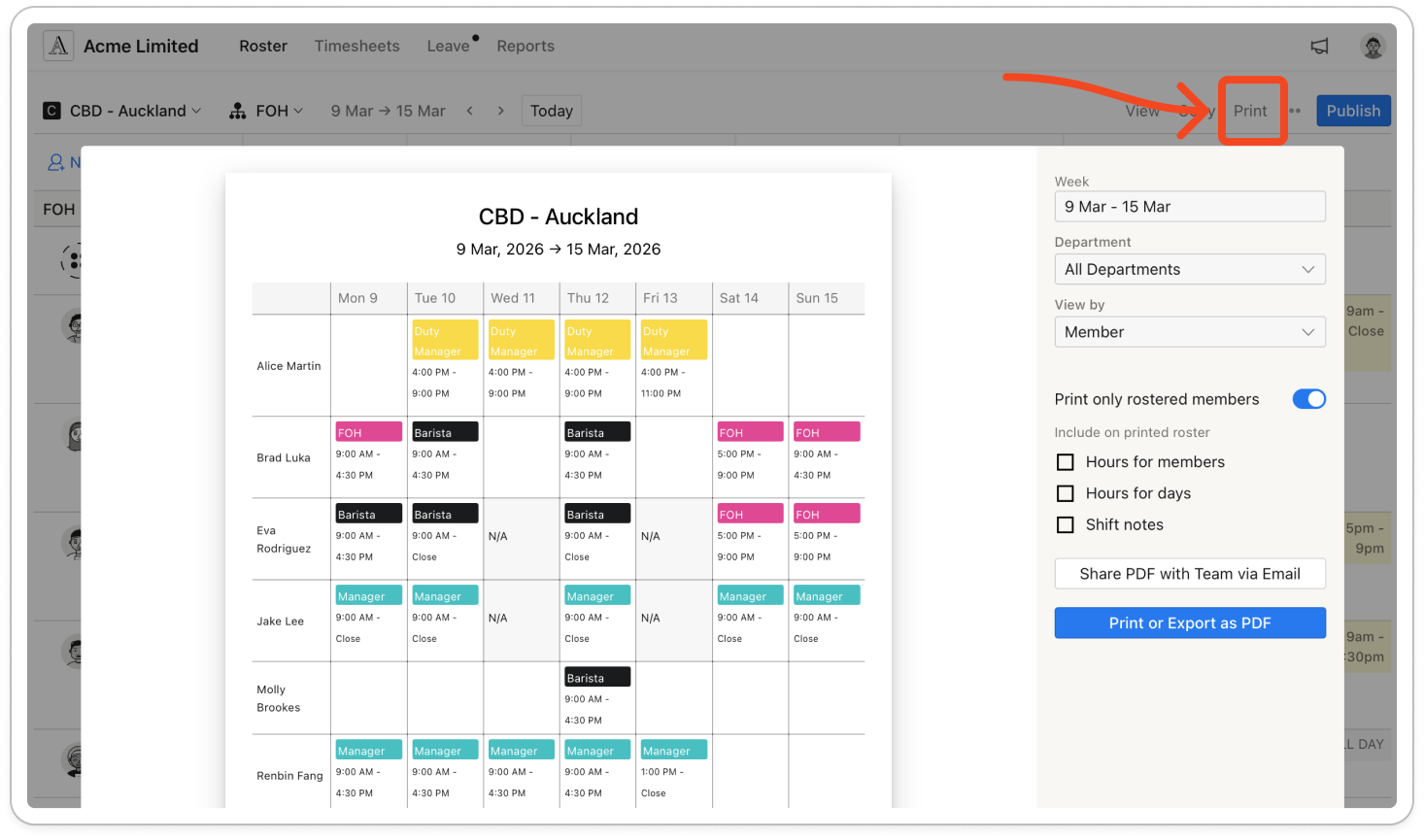The width and height of the screenshot is (1424, 840).
Task: Click the Week 9 Mar - 15 Mar field
Action: [1190, 206]
